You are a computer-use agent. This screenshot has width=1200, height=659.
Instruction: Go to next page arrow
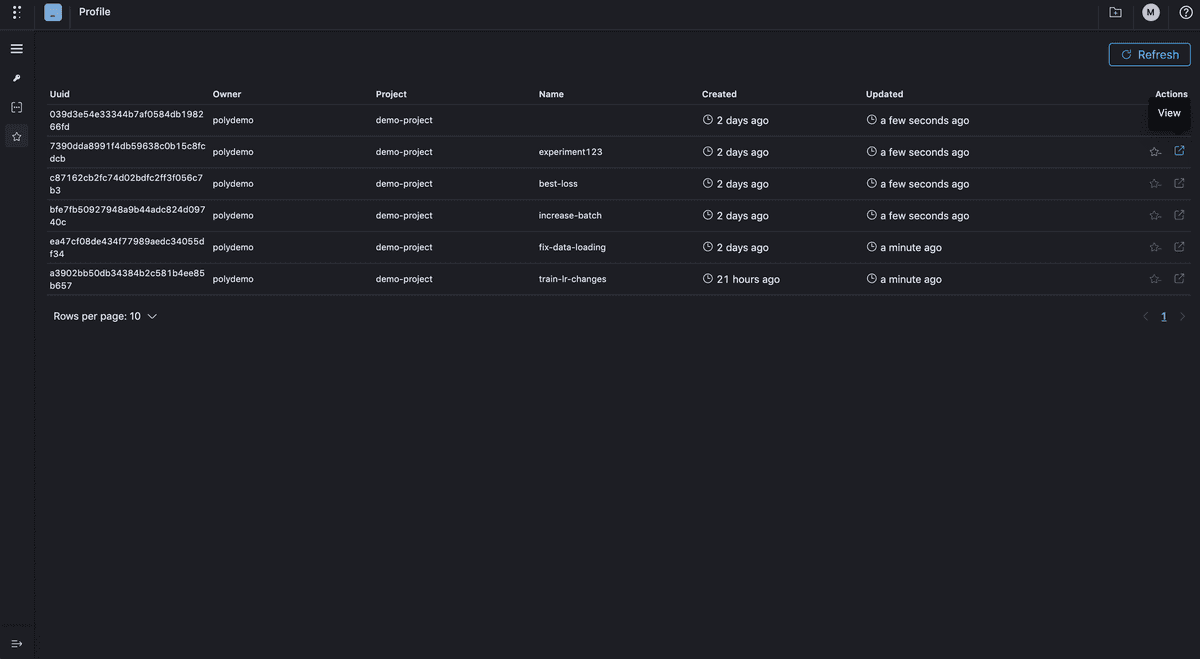(x=1182, y=316)
